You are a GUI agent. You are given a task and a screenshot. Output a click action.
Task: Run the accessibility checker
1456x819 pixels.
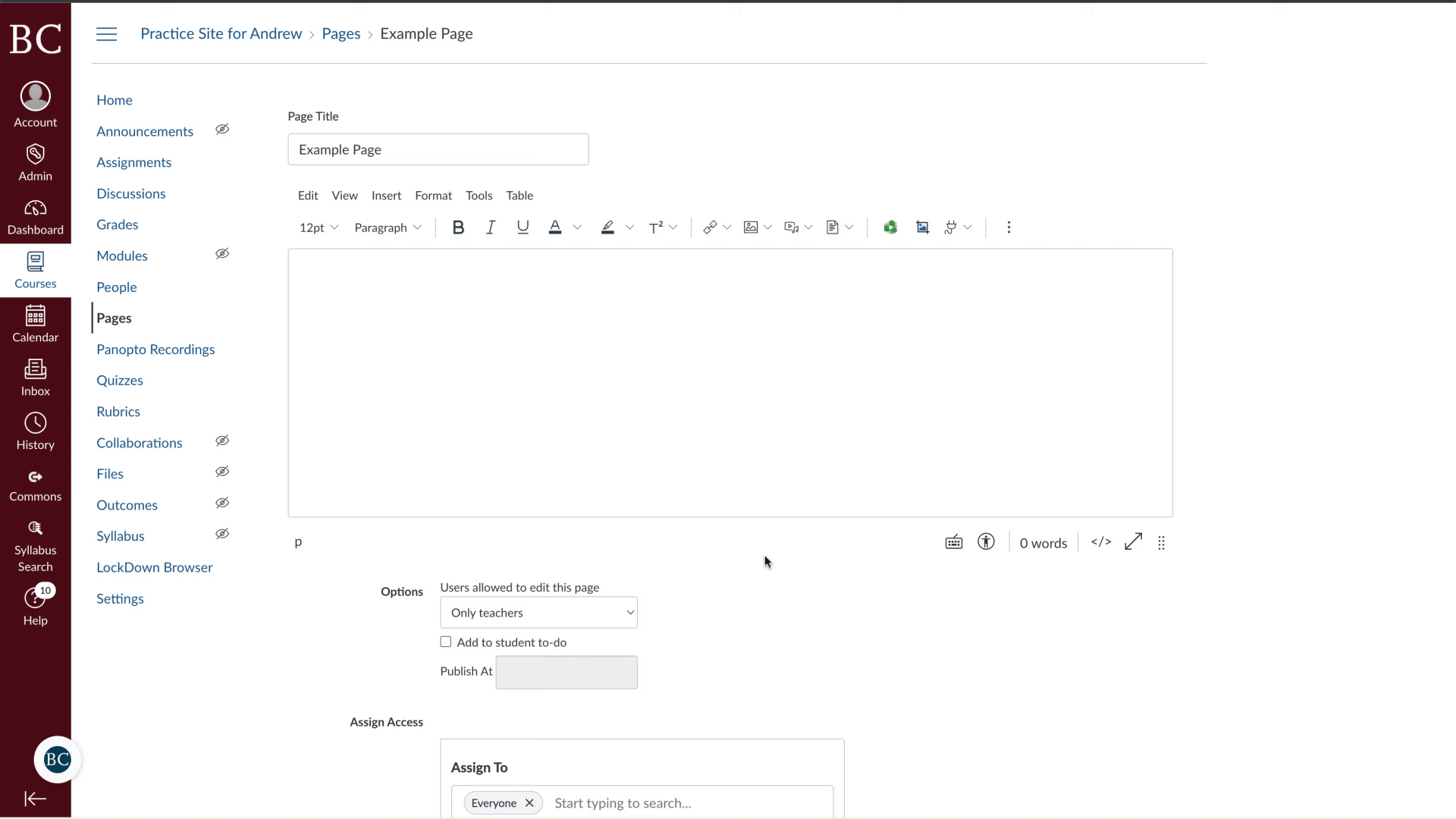pos(985,542)
